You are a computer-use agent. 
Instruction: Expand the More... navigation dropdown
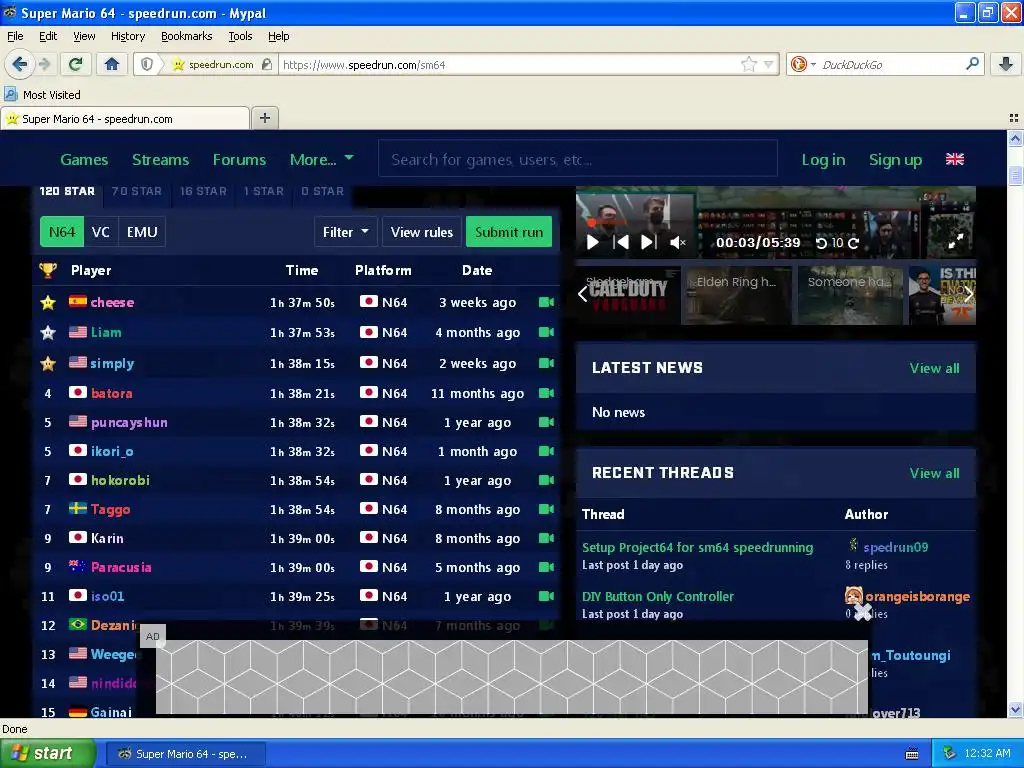pos(321,159)
